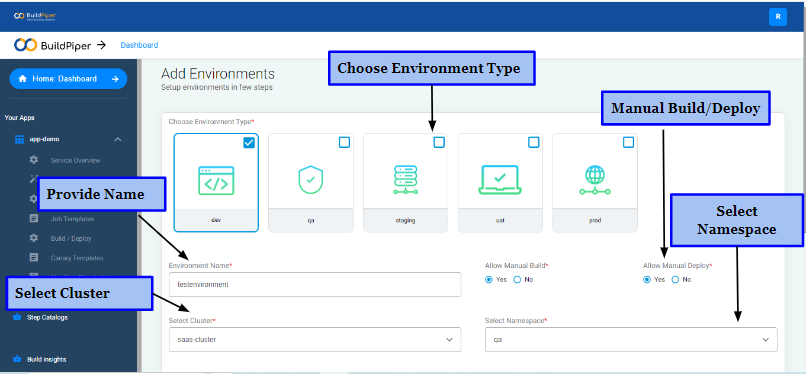Image resolution: width=806 pixels, height=374 pixels.
Task: Select the uat environment card label
Action: click(500, 220)
